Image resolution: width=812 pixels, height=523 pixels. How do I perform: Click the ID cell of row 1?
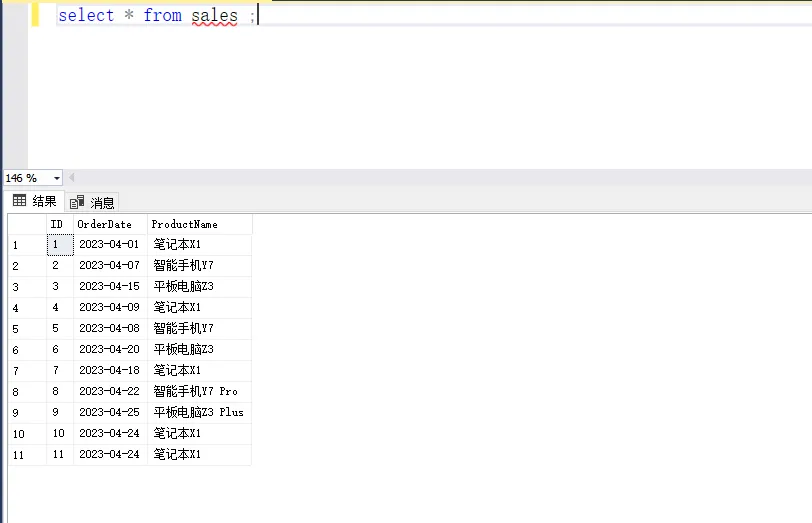[x=60, y=245]
